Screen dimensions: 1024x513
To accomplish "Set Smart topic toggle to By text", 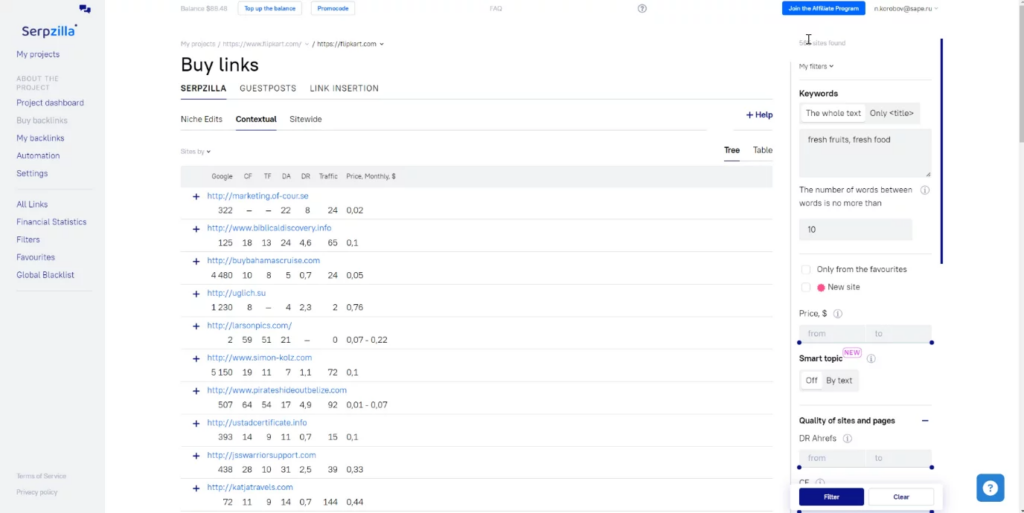I will 839,380.
